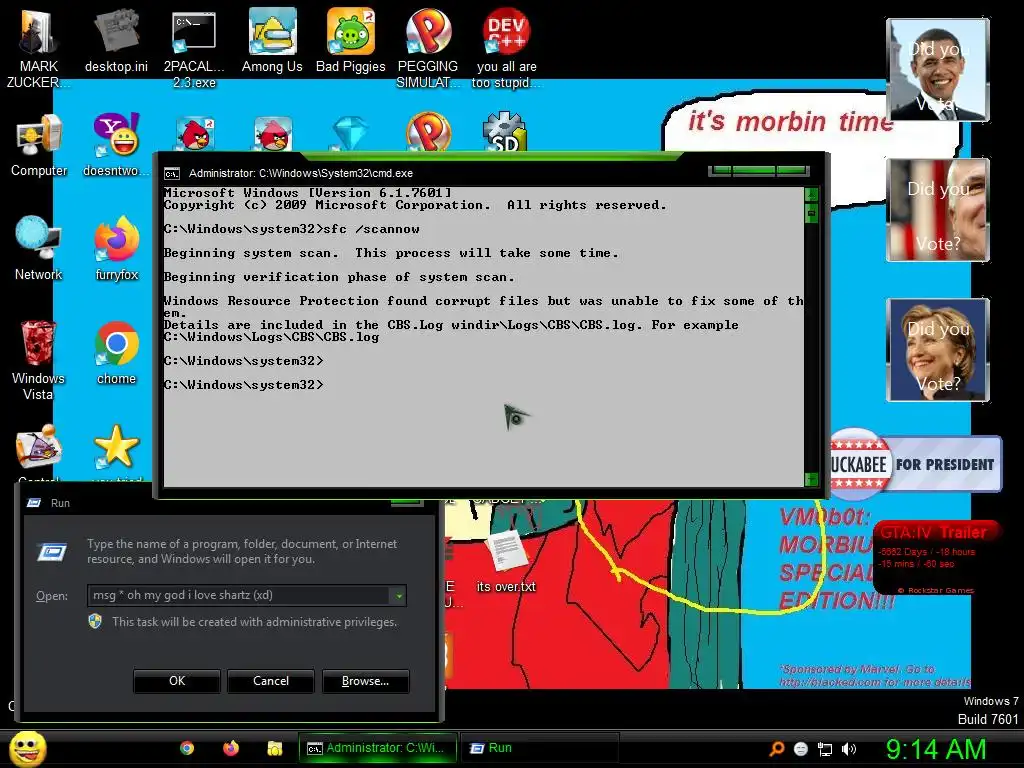Click the McCain 'Did you Vote?' gadget
Image resolution: width=1024 pixels, height=768 pixels.
click(938, 210)
